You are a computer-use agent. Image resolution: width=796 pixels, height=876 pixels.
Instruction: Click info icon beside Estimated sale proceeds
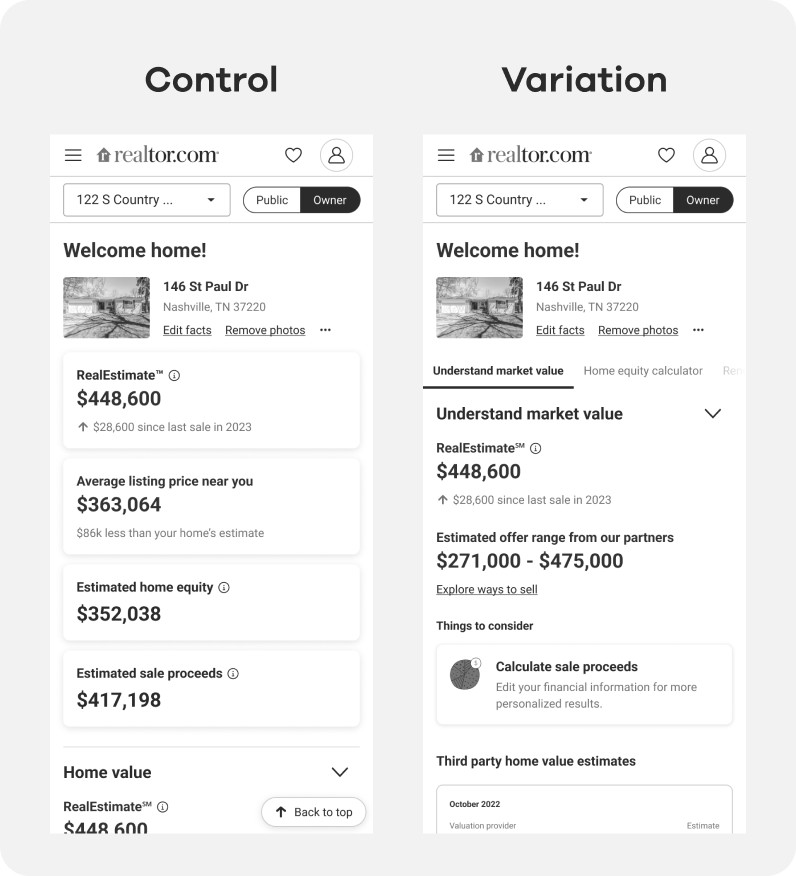tap(233, 674)
